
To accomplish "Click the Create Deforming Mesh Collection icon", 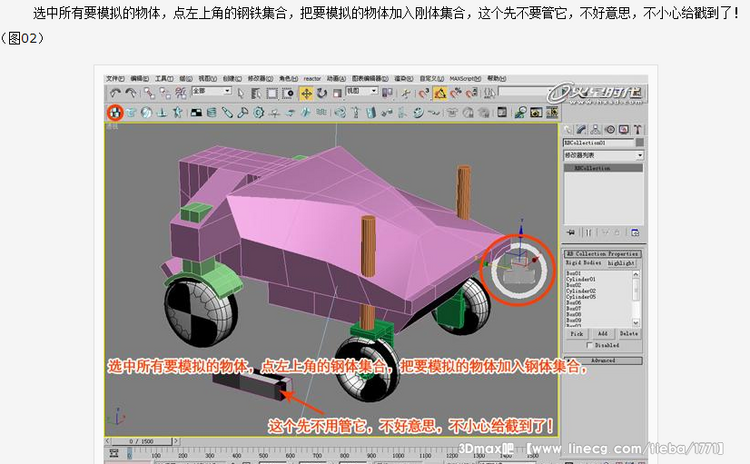I will click(x=177, y=113).
